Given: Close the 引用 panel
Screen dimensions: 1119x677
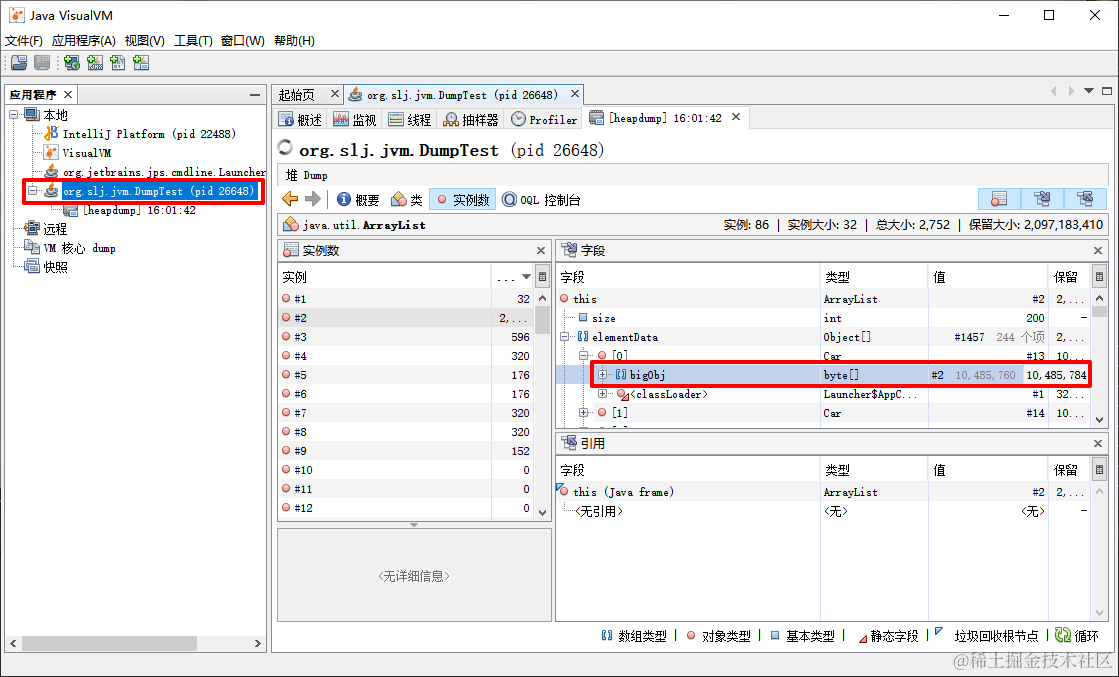Looking at the screenshot, I should 1098,444.
